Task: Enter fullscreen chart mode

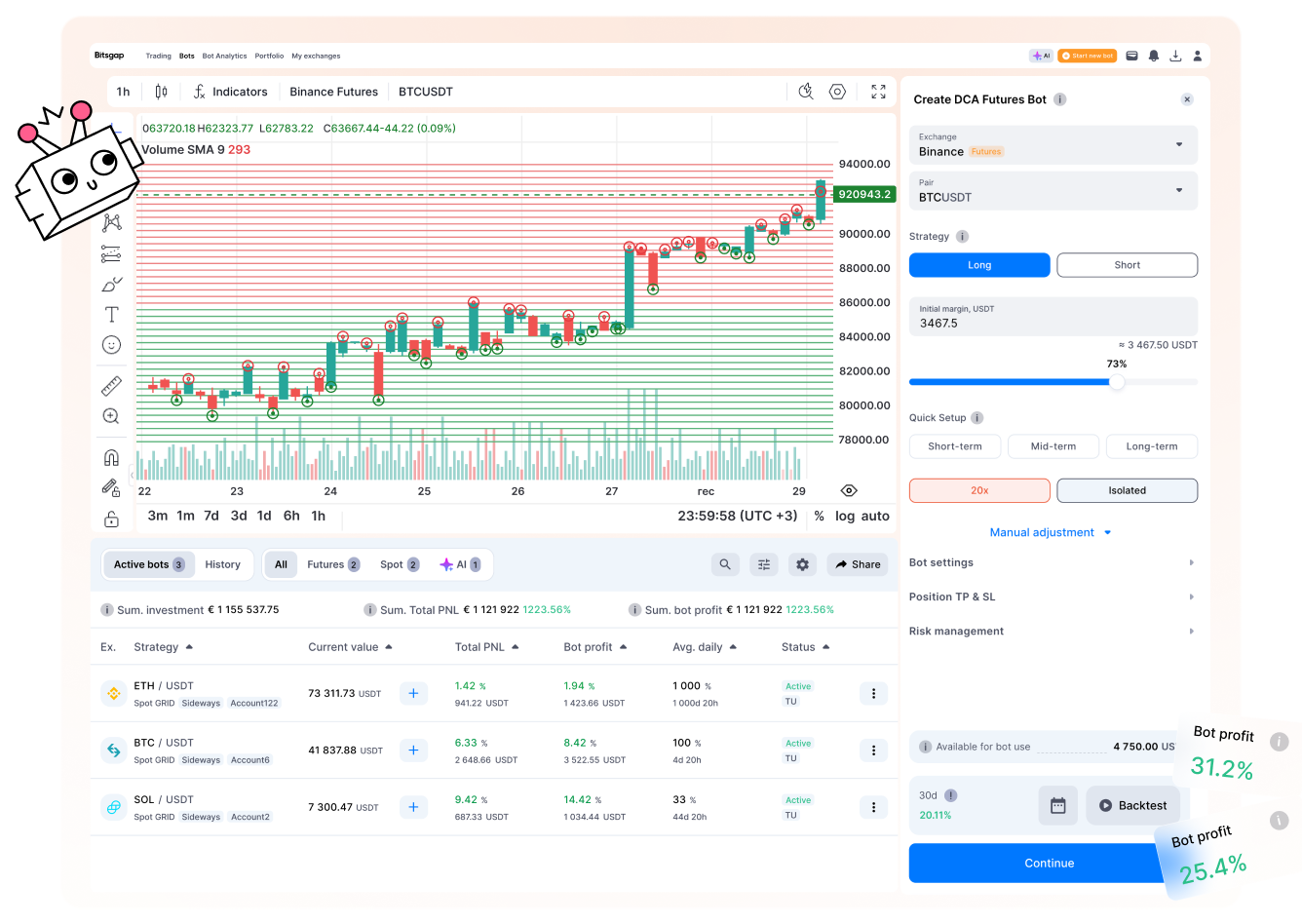Action: pyautogui.click(x=878, y=92)
